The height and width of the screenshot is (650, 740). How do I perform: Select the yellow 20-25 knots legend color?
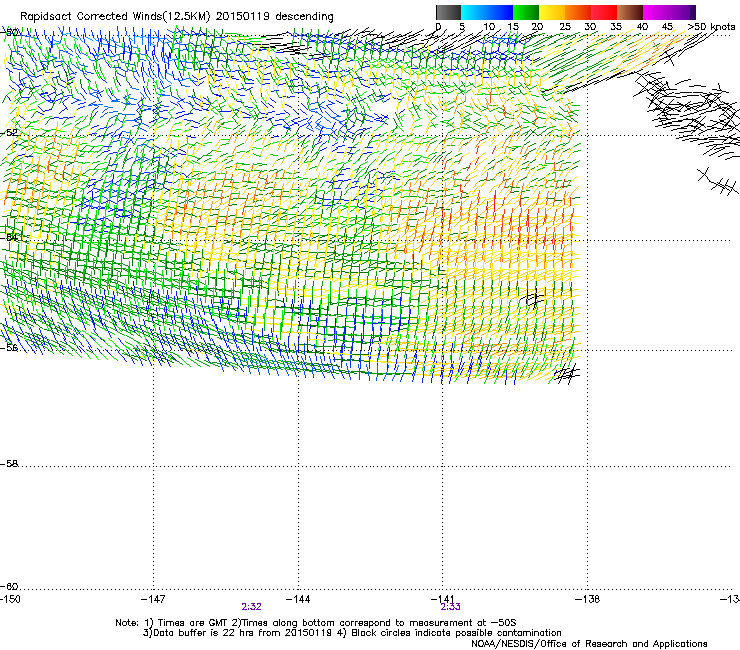(552, 12)
